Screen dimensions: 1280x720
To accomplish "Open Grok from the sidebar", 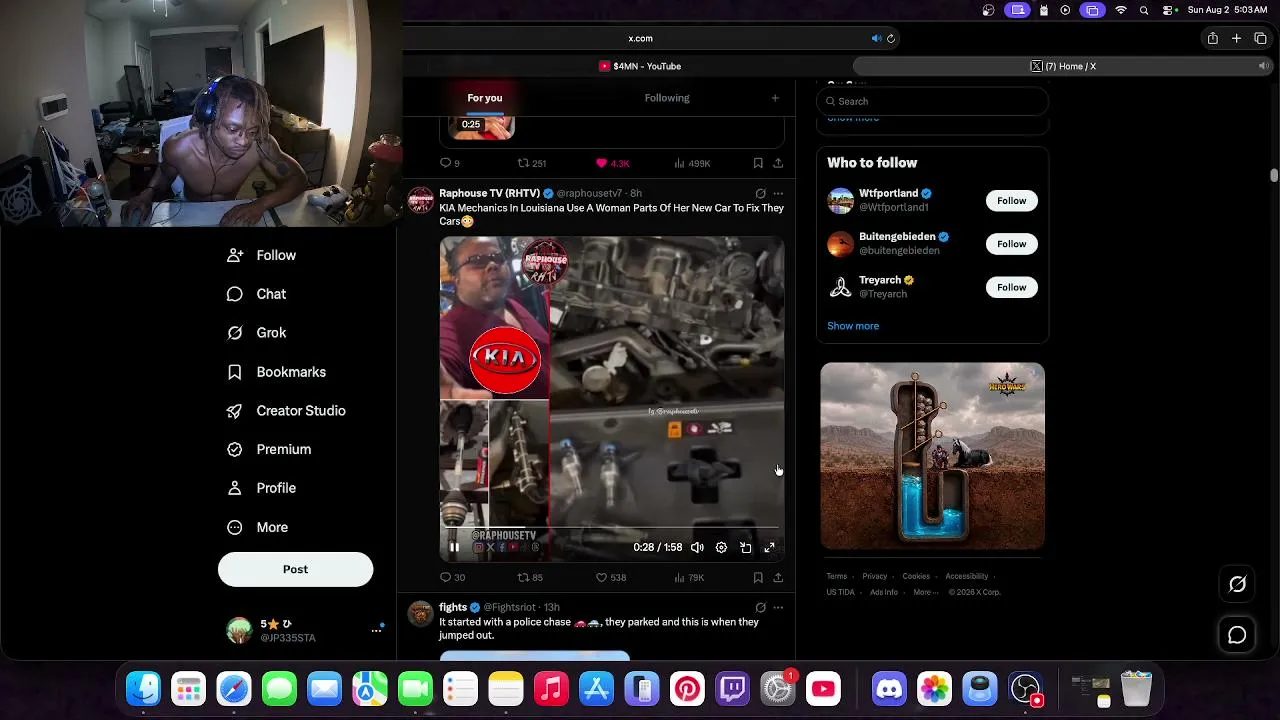I will click(x=257, y=333).
